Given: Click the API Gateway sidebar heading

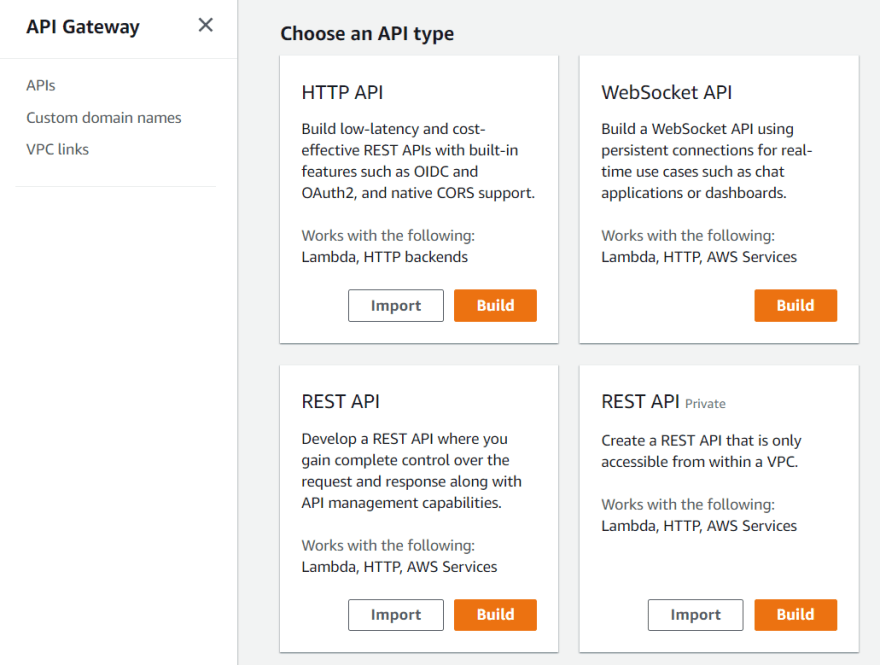Looking at the screenshot, I should pyautogui.click(x=83, y=26).
